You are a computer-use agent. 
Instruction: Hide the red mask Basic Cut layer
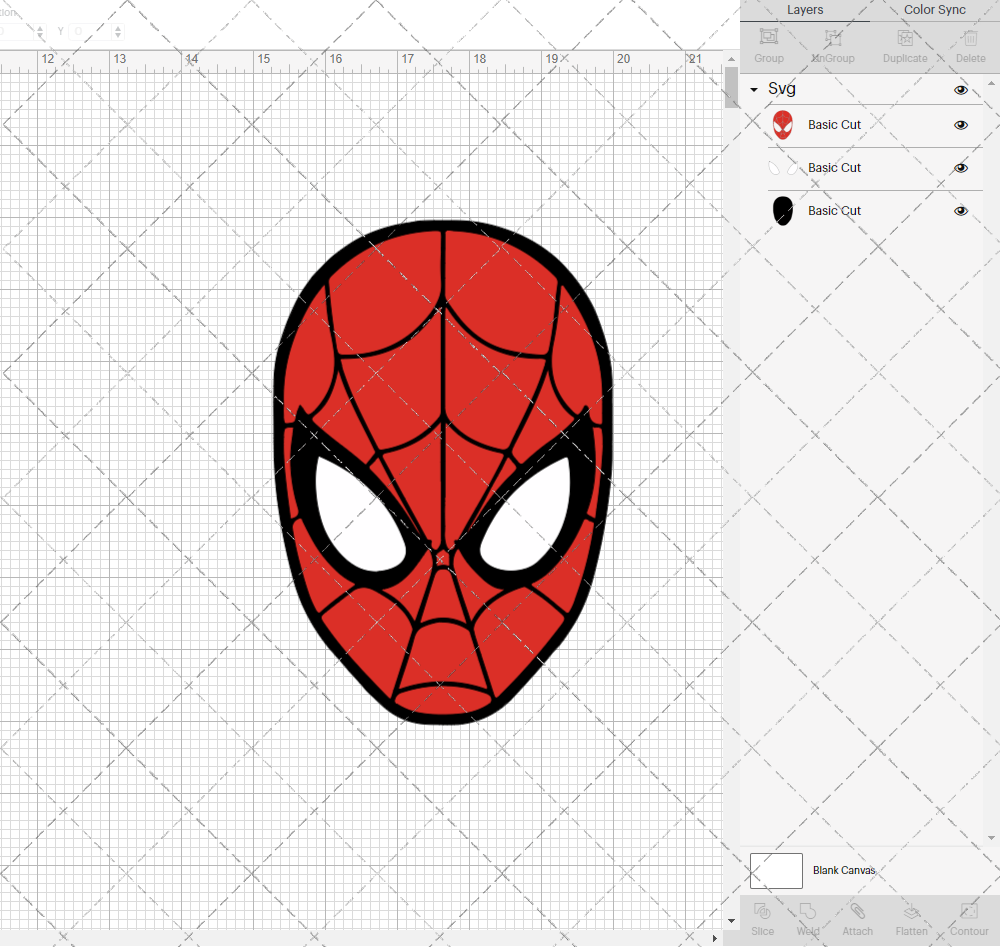pos(960,125)
